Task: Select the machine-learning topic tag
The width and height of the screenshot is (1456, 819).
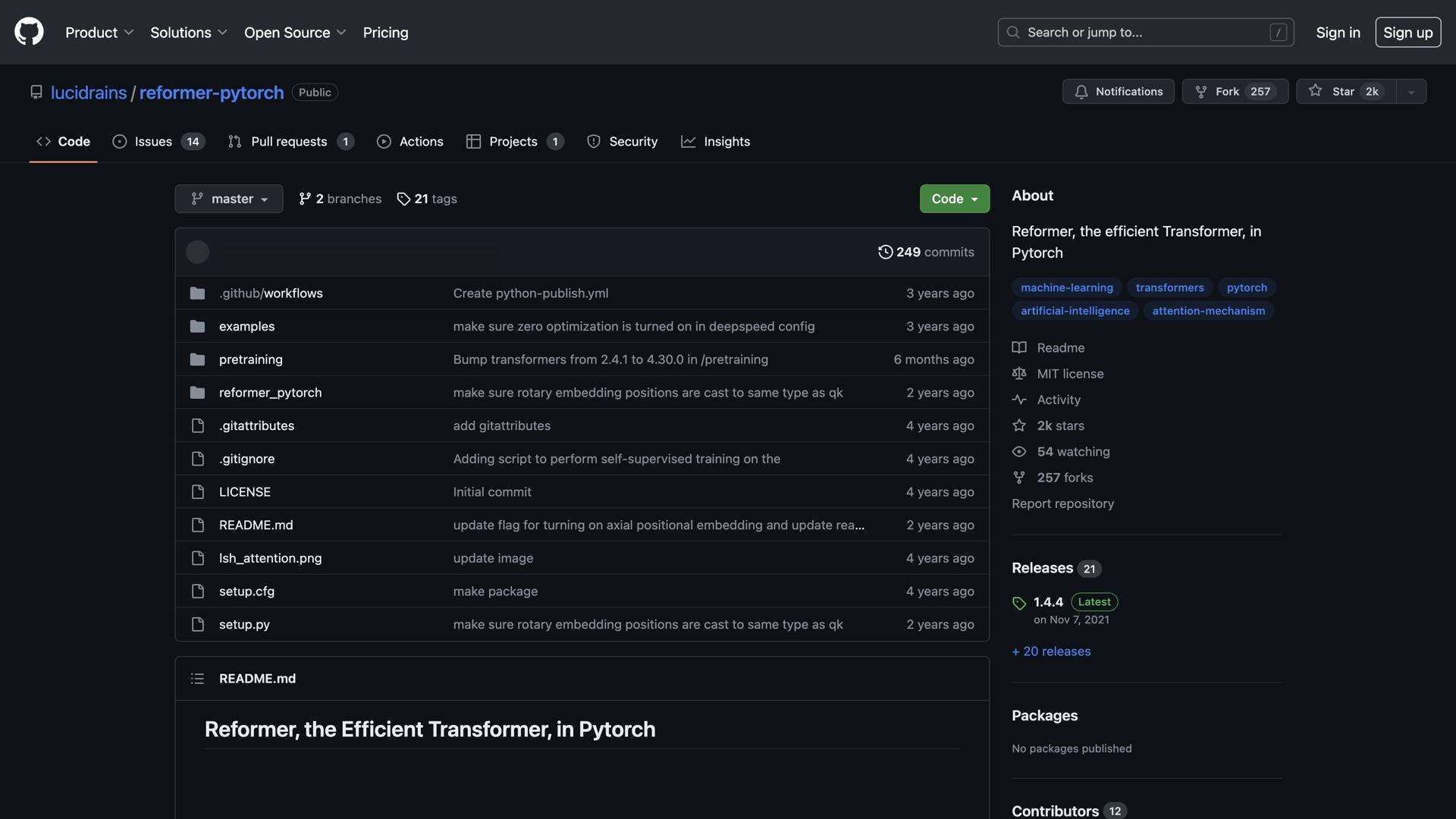Action: tap(1066, 287)
